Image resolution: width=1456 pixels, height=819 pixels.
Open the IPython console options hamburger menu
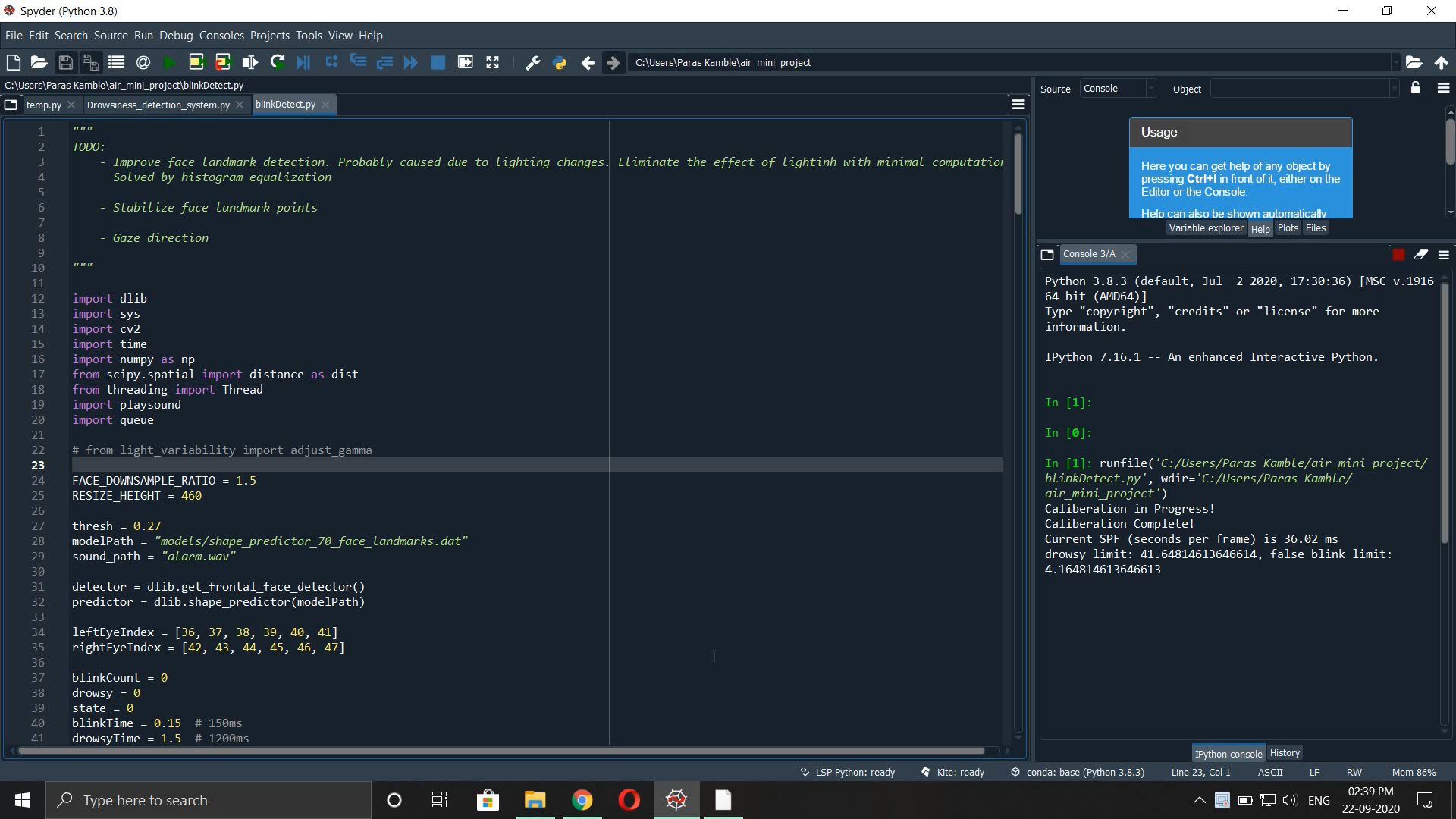pyautogui.click(x=1443, y=254)
